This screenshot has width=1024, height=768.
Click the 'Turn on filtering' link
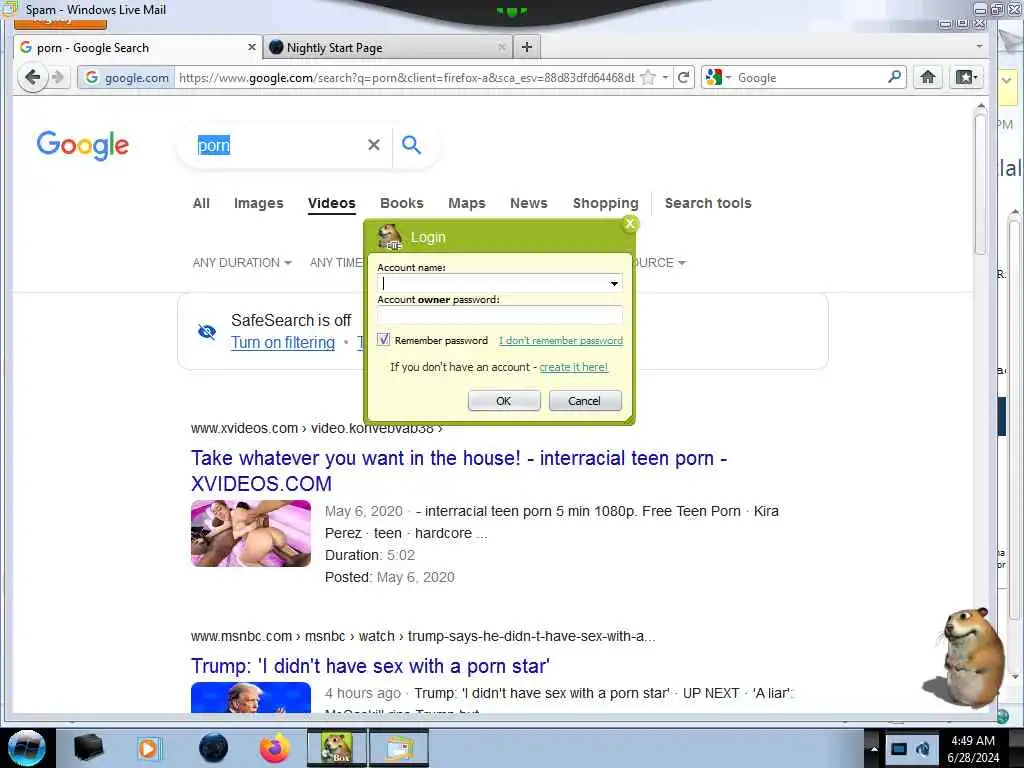click(283, 342)
